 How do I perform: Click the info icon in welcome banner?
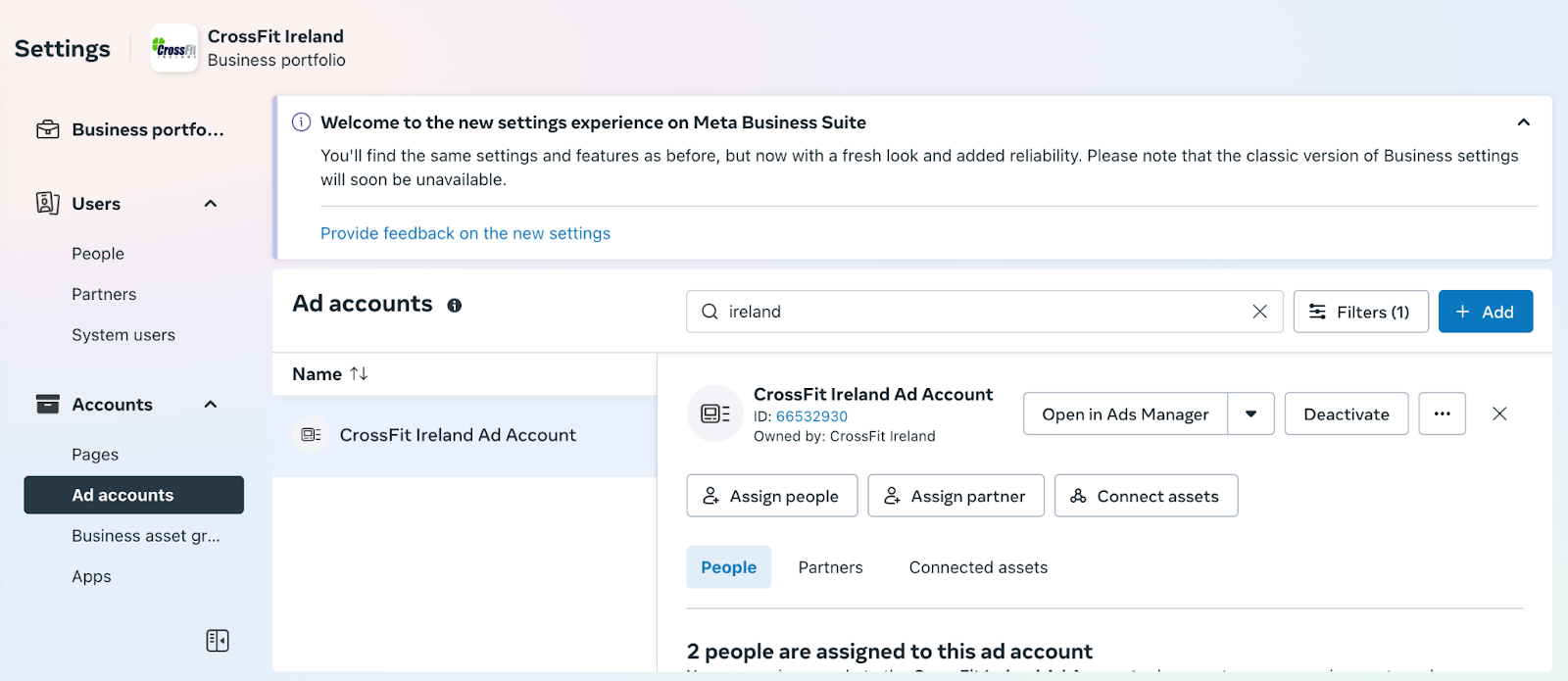302,122
